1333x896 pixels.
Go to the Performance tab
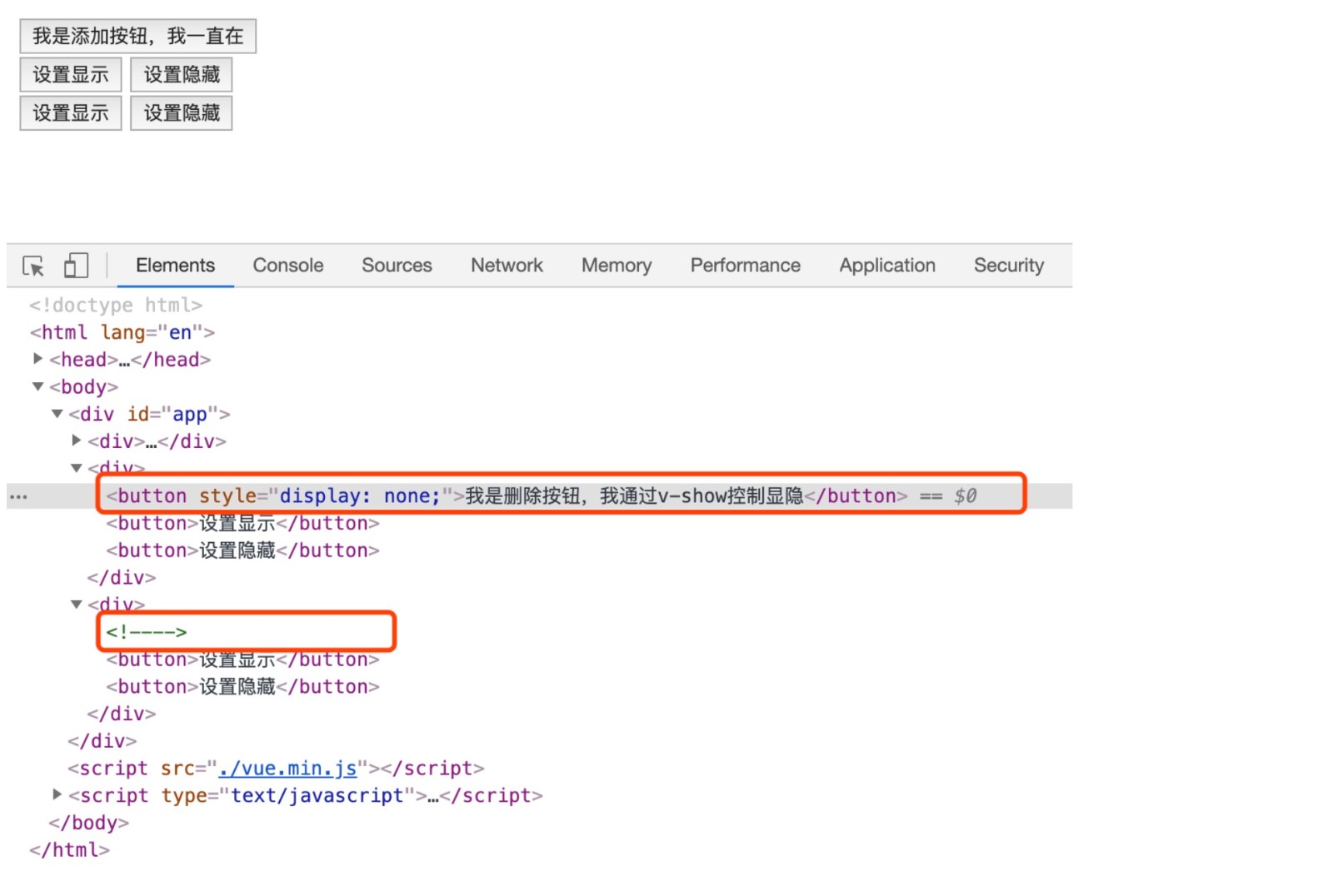[x=745, y=266]
